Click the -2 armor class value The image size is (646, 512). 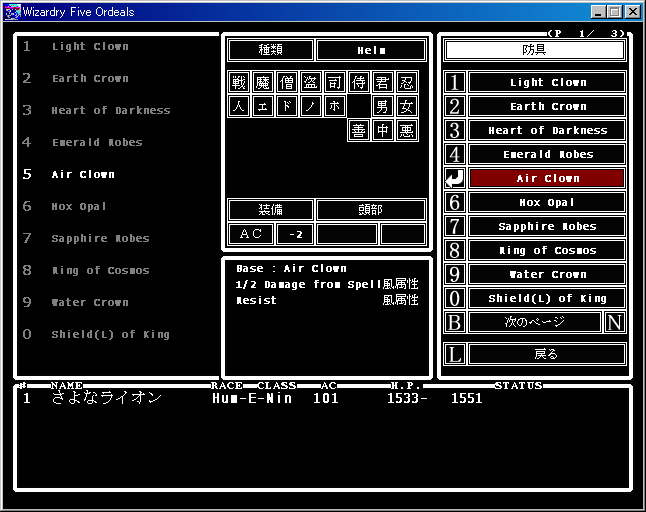click(x=295, y=234)
